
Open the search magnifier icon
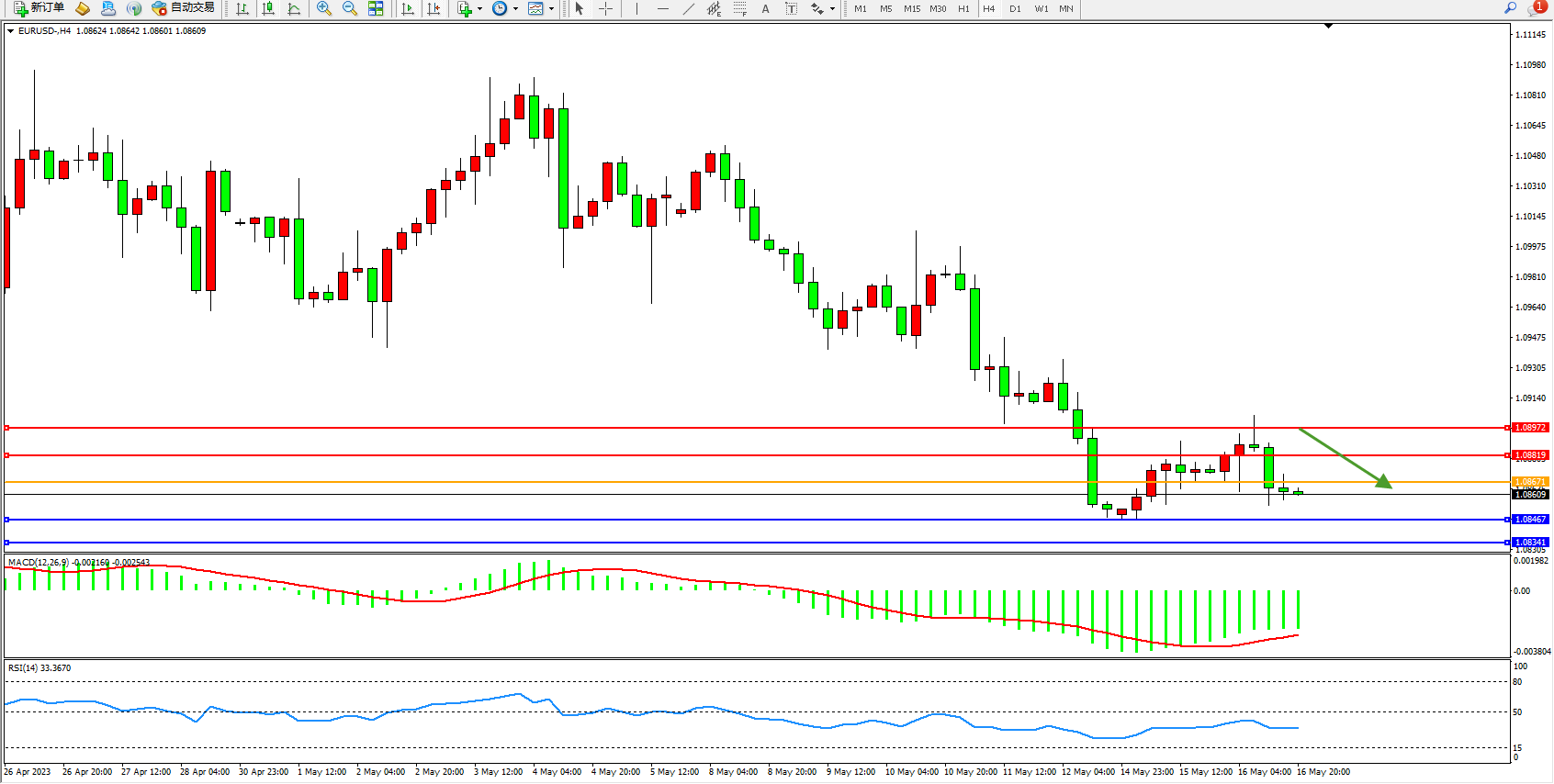[x=1510, y=8]
